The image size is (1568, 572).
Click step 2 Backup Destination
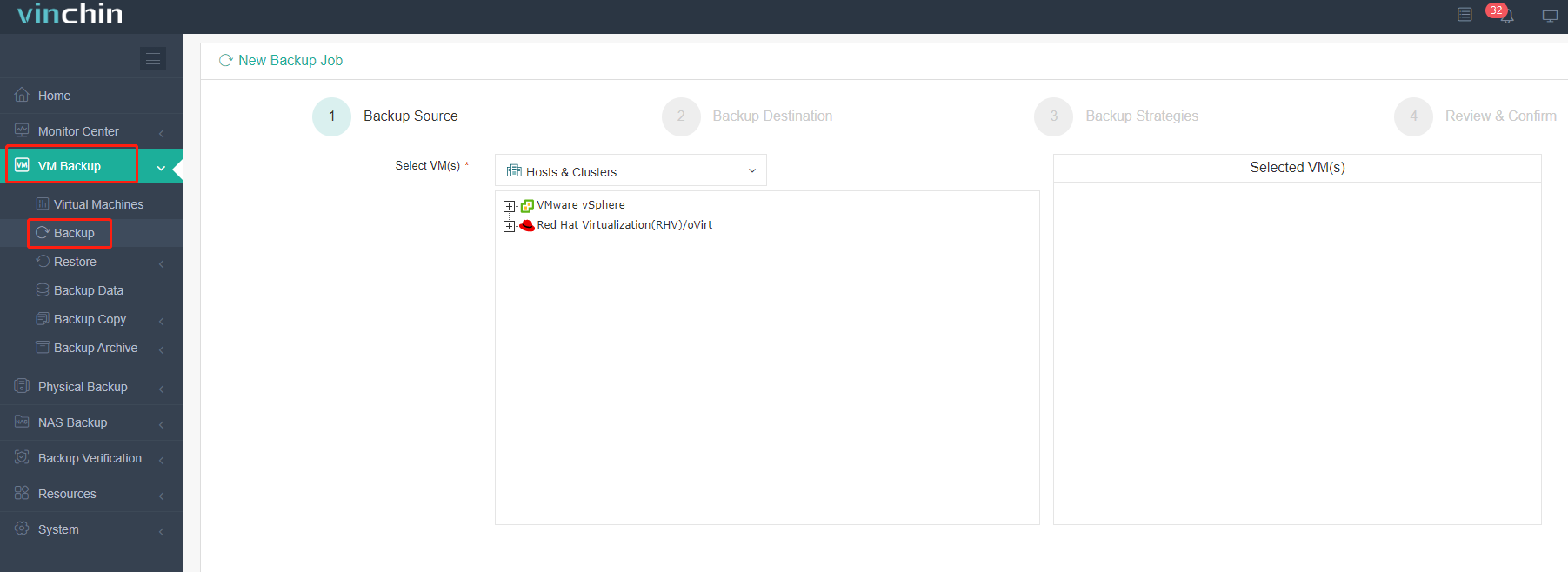pos(747,116)
